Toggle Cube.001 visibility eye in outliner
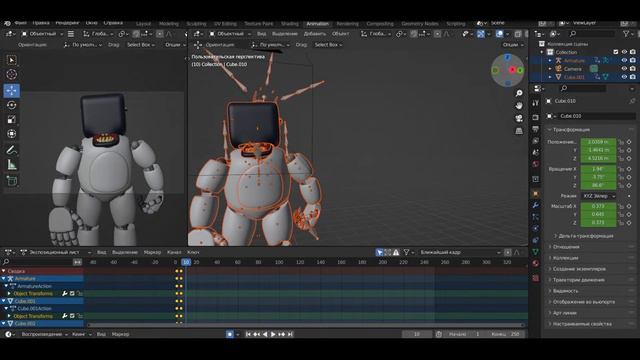Image resolution: width=640 pixels, height=360 pixels. pyautogui.click(x=624, y=77)
